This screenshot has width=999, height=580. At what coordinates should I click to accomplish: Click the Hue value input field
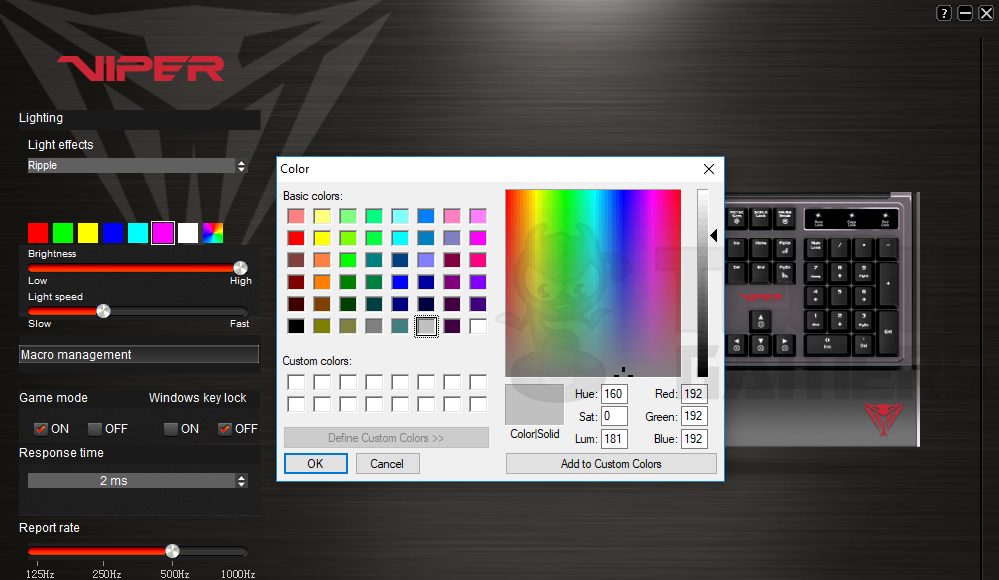[x=614, y=394]
